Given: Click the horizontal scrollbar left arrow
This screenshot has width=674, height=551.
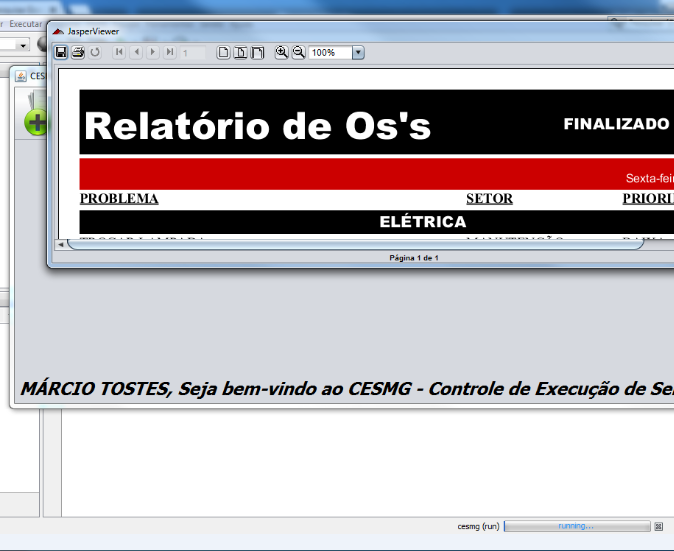Looking at the screenshot, I should (61, 245).
